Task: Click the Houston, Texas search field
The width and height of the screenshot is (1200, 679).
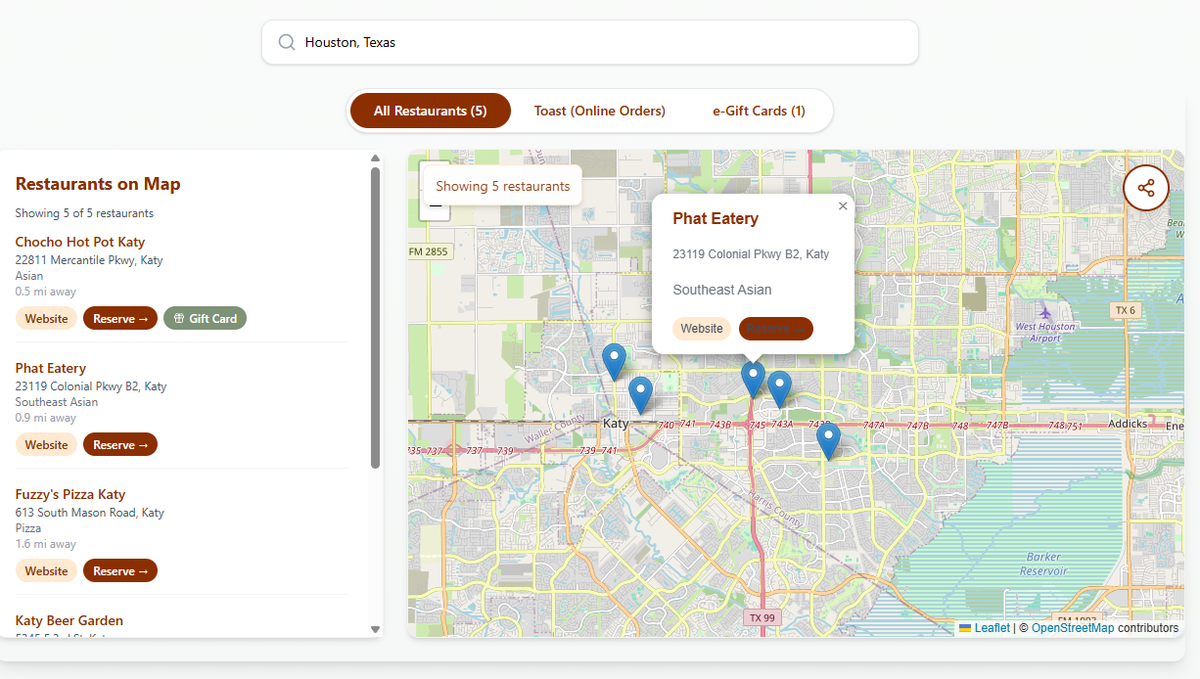Action: pos(600,42)
